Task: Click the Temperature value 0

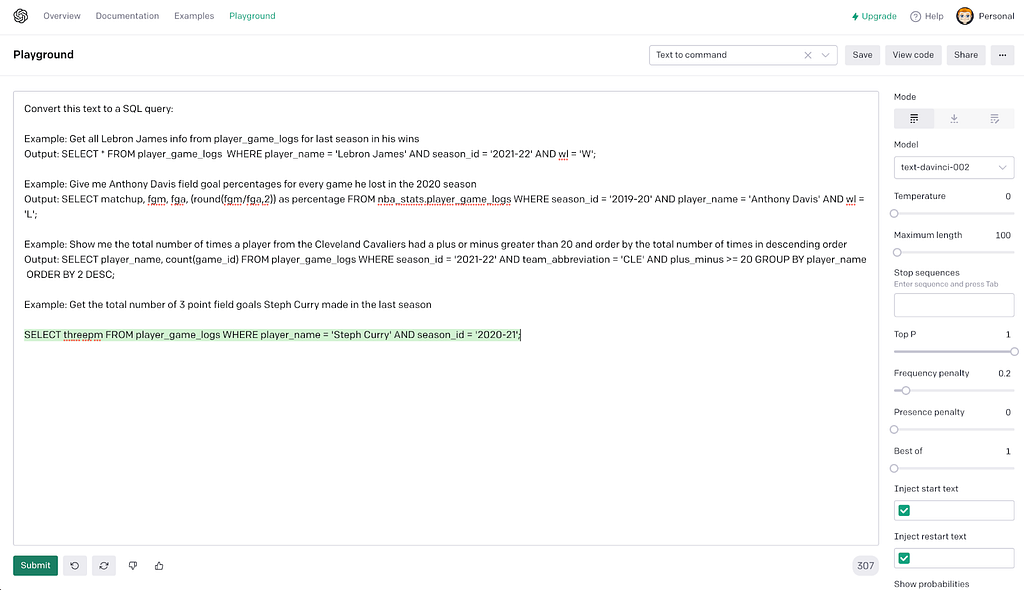Action: 1008,196
